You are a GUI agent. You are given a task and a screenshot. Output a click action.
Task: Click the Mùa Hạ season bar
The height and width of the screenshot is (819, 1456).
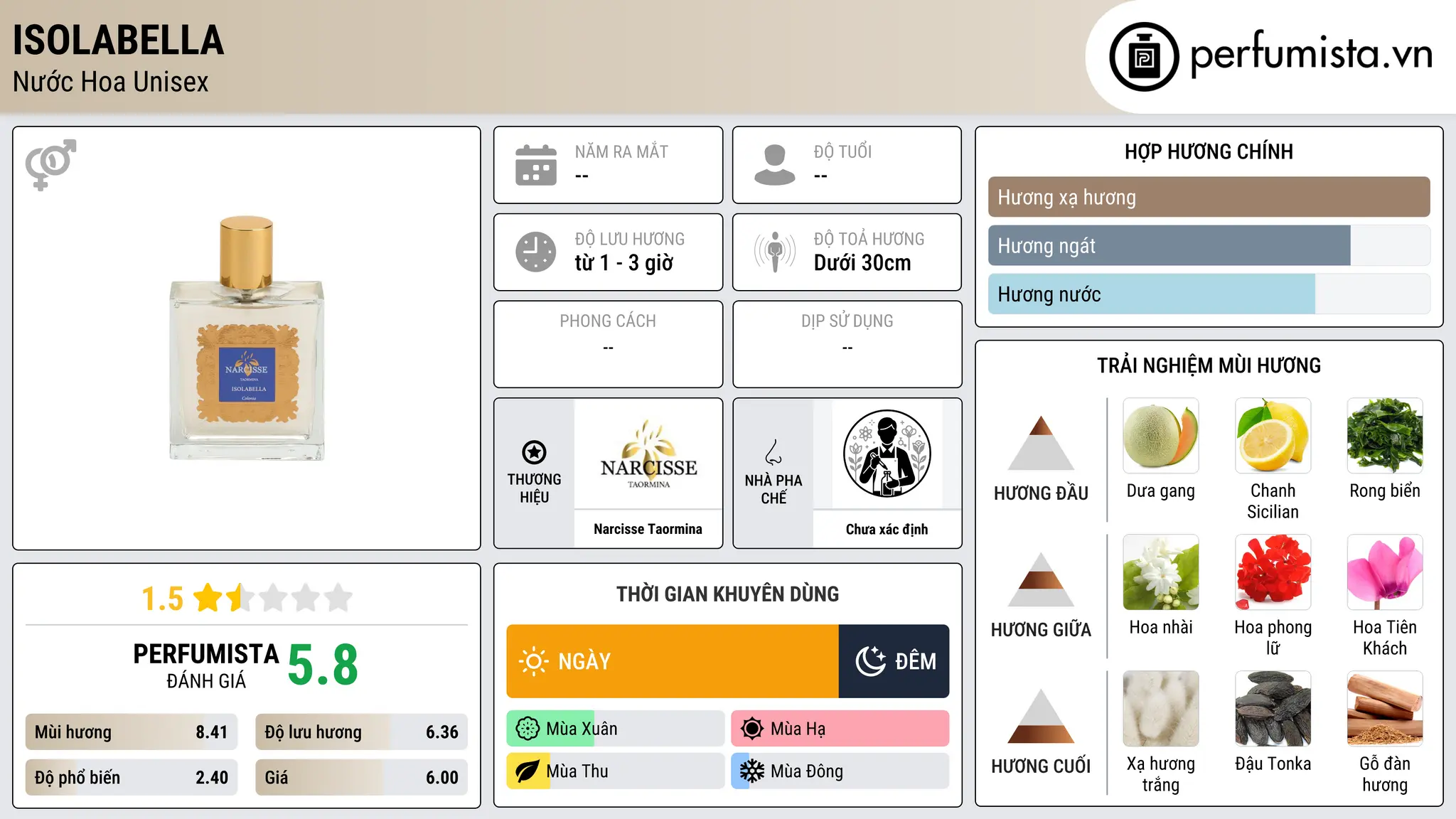coord(840,729)
